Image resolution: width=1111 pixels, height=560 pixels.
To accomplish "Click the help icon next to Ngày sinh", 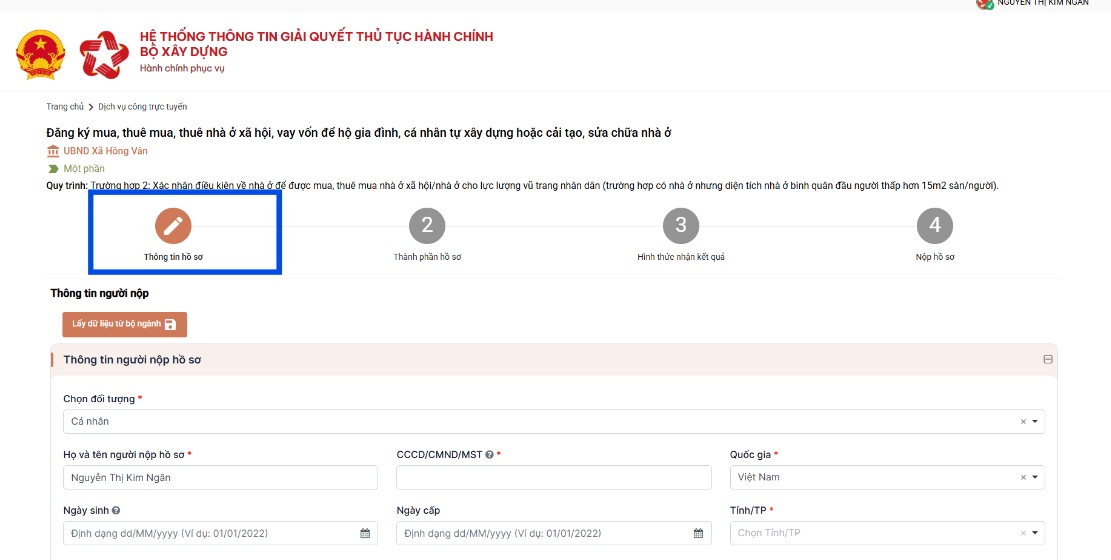I will click(x=115, y=510).
